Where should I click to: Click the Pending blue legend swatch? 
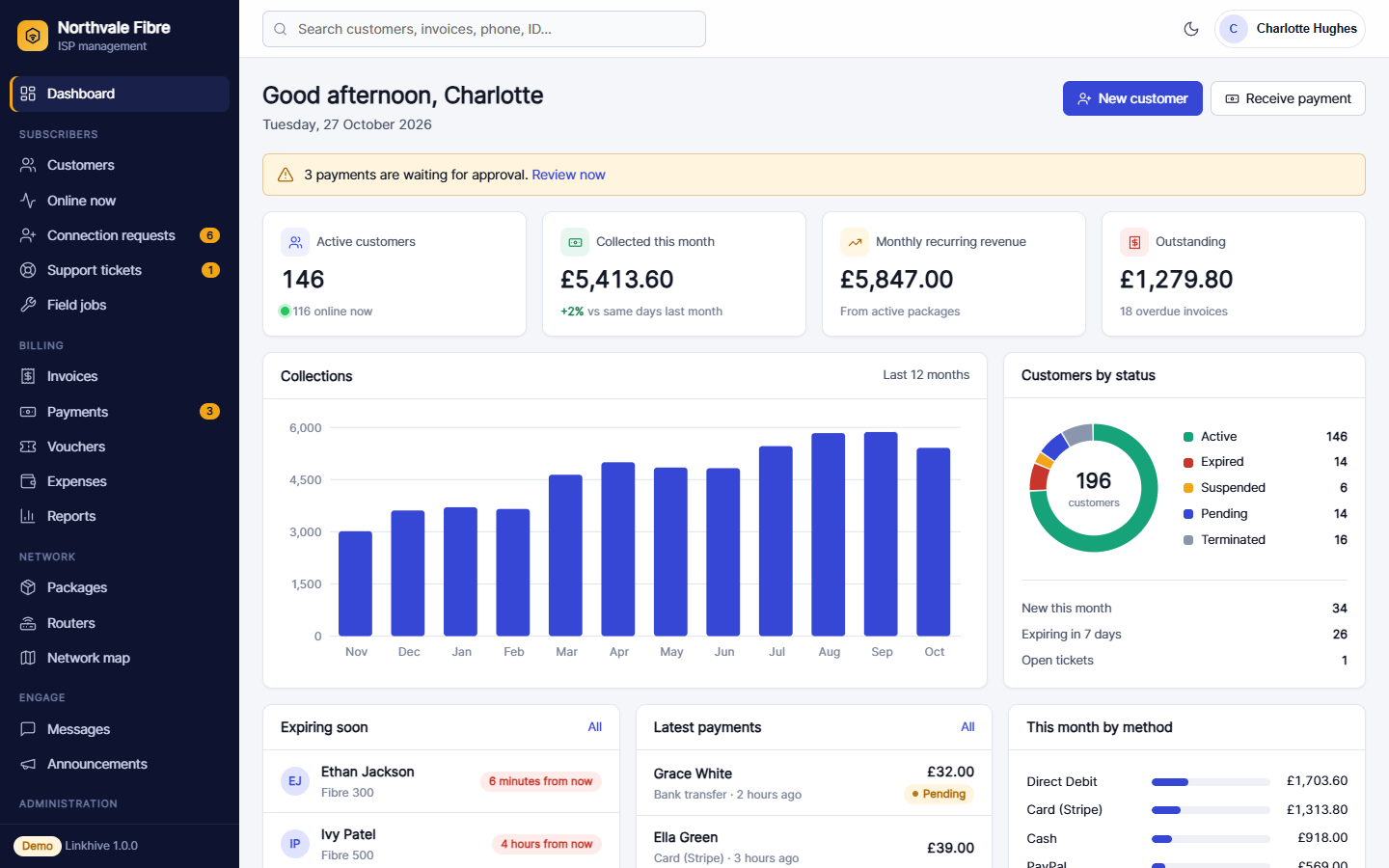tap(1188, 514)
